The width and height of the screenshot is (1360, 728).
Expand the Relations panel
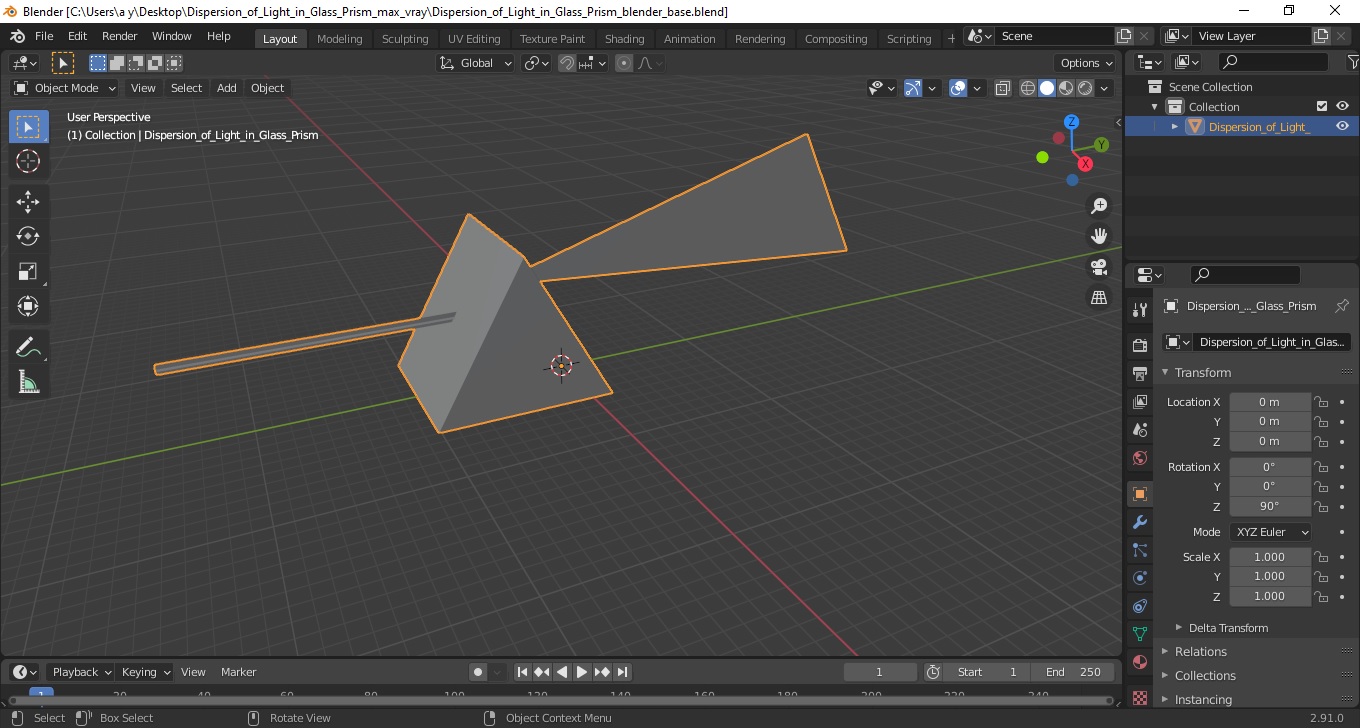click(x=1200, y=652)
